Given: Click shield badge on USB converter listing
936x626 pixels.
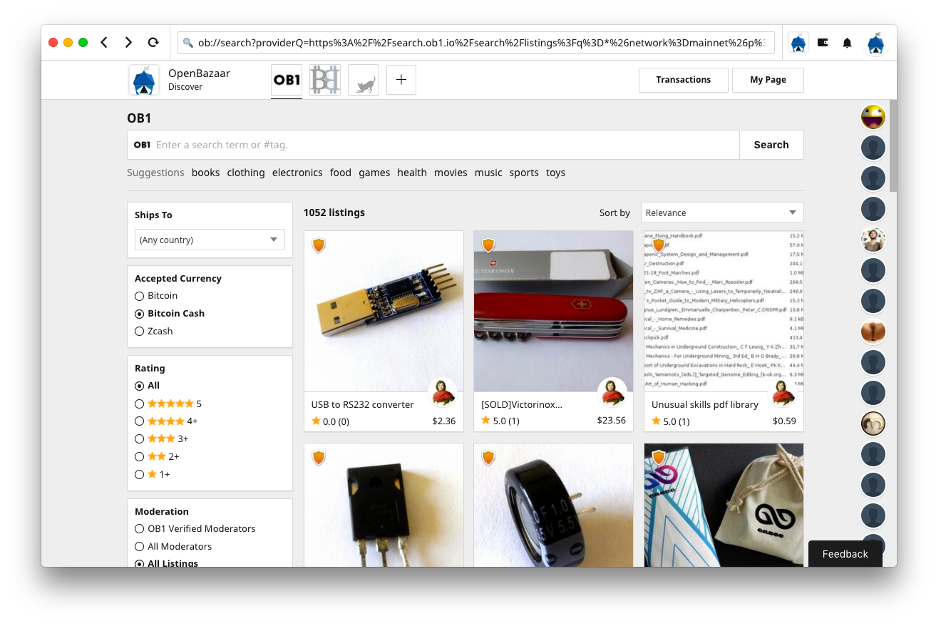Looking at the screenshot, I should (x=319, y=245).
